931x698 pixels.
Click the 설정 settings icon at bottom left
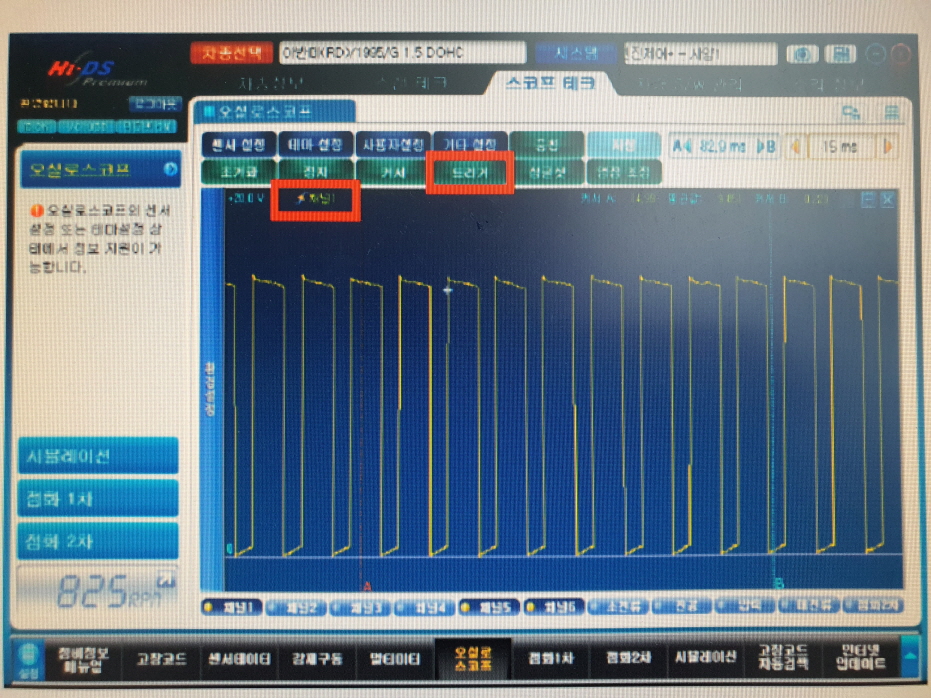(x=28, y=660)
